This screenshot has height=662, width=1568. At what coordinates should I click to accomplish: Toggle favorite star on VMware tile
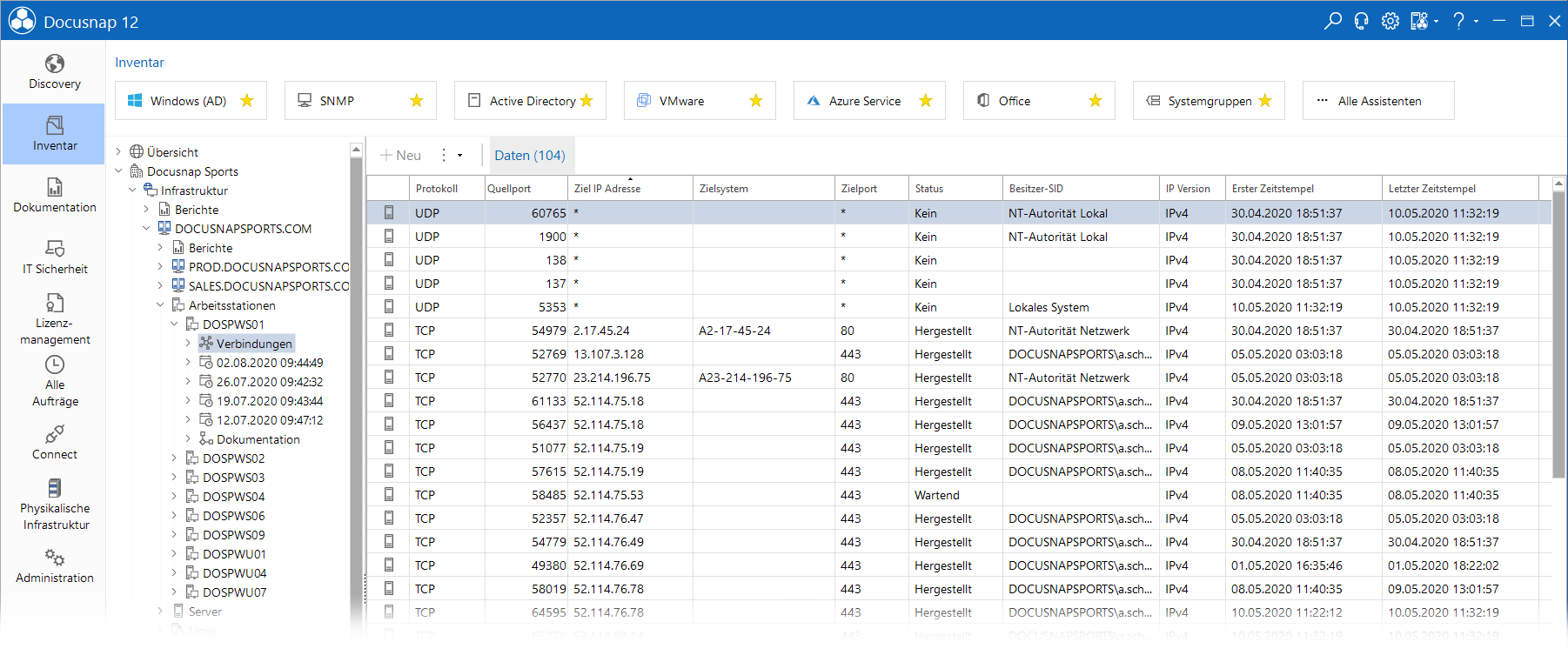[756, 101]
